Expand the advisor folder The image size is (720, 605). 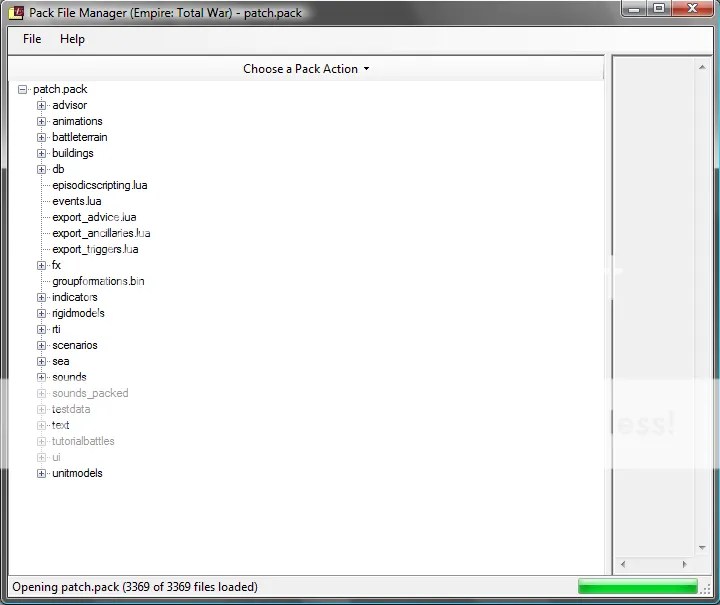[x=41, y=105]
